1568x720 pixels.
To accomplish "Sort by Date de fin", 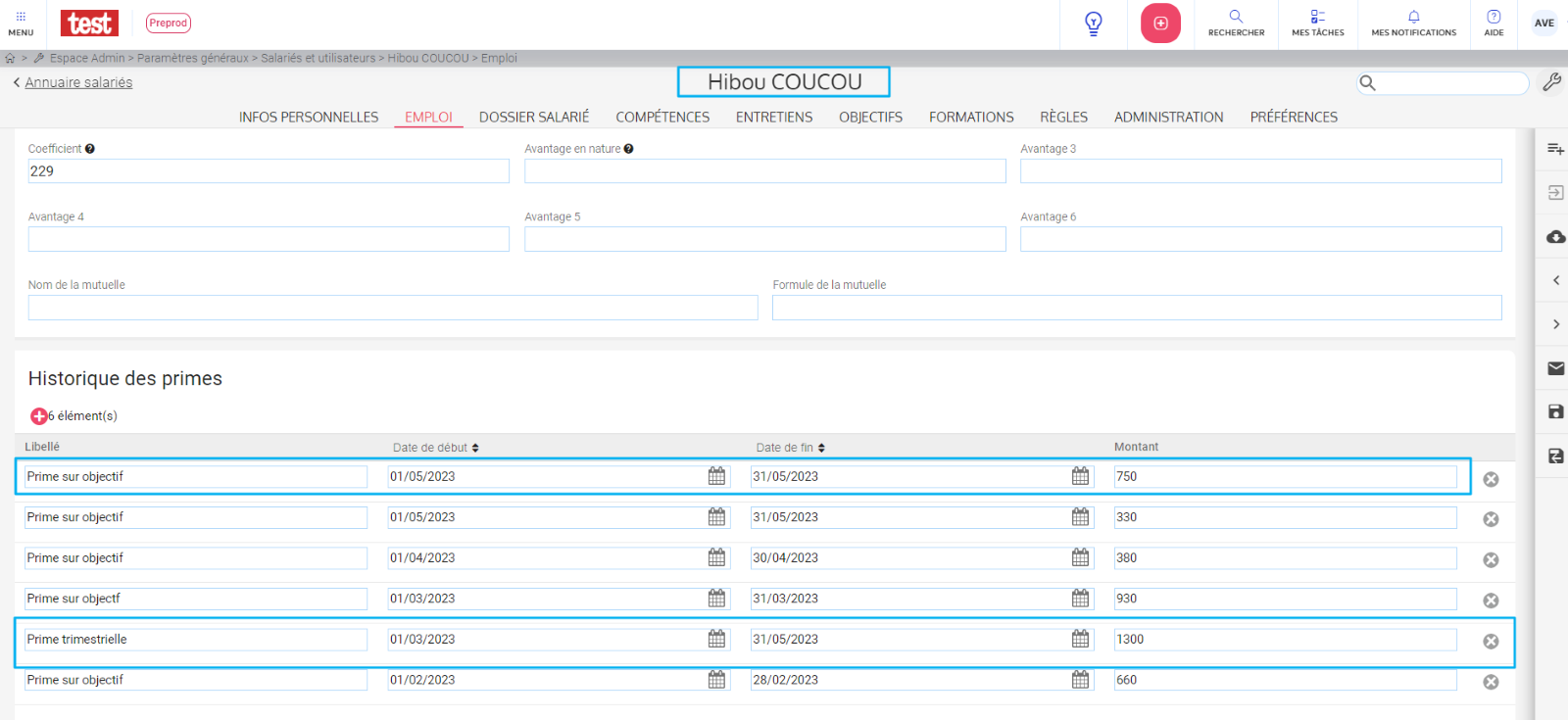I will point(790,448).
